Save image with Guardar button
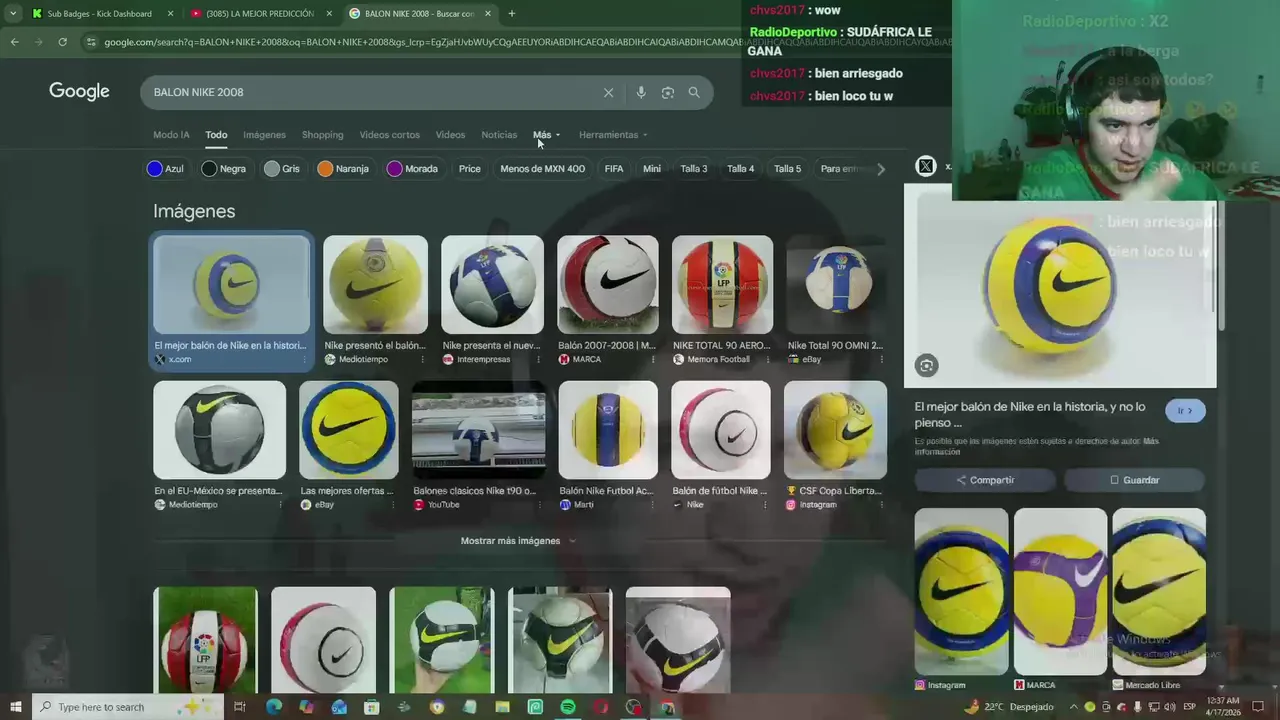The width and height of the screenshot is (1280, 720). (1135, 480)
